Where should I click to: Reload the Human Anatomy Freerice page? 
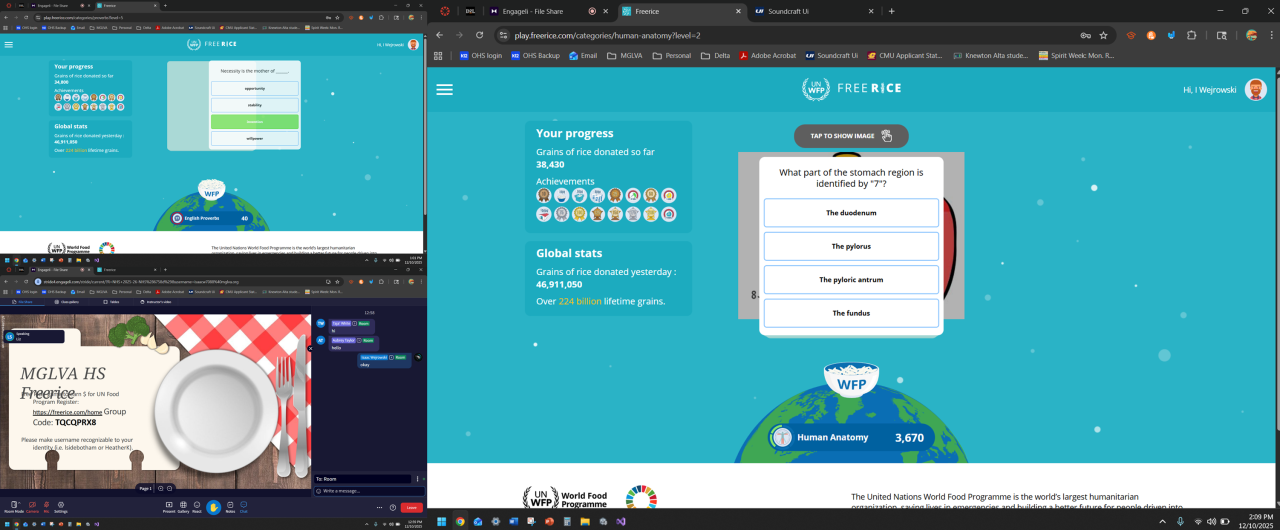click(x=479, y=35)
